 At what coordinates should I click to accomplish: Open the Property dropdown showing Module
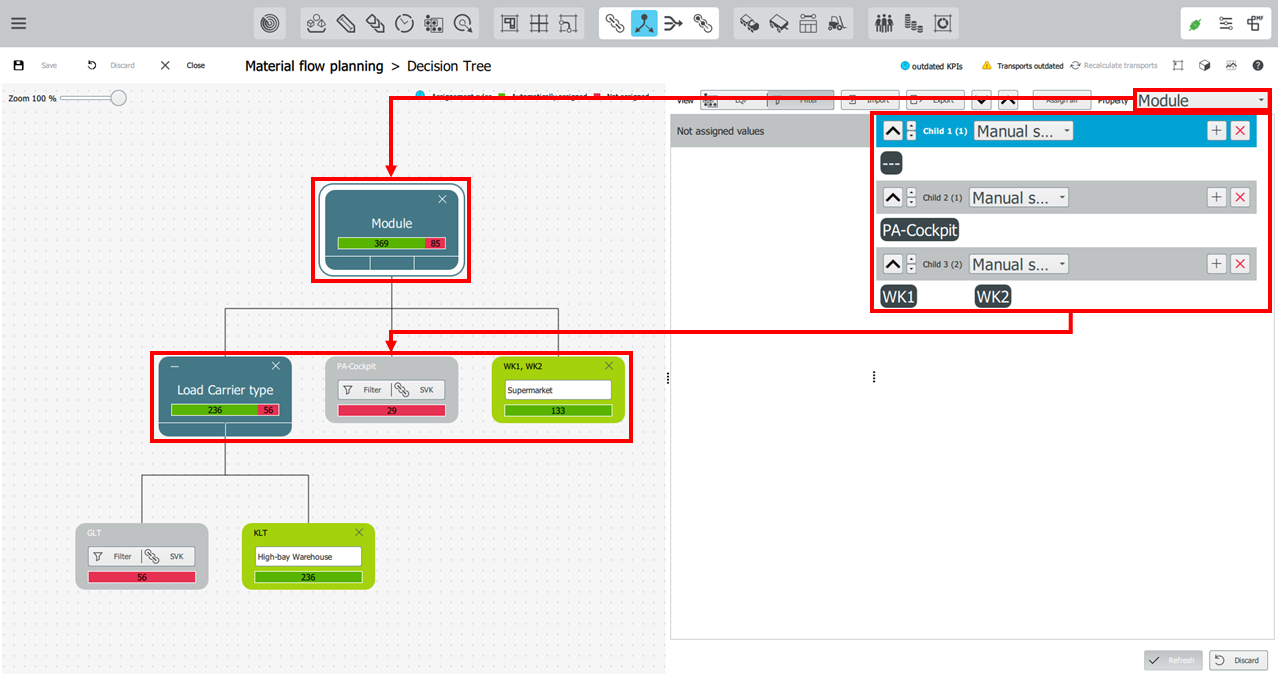1202,100
